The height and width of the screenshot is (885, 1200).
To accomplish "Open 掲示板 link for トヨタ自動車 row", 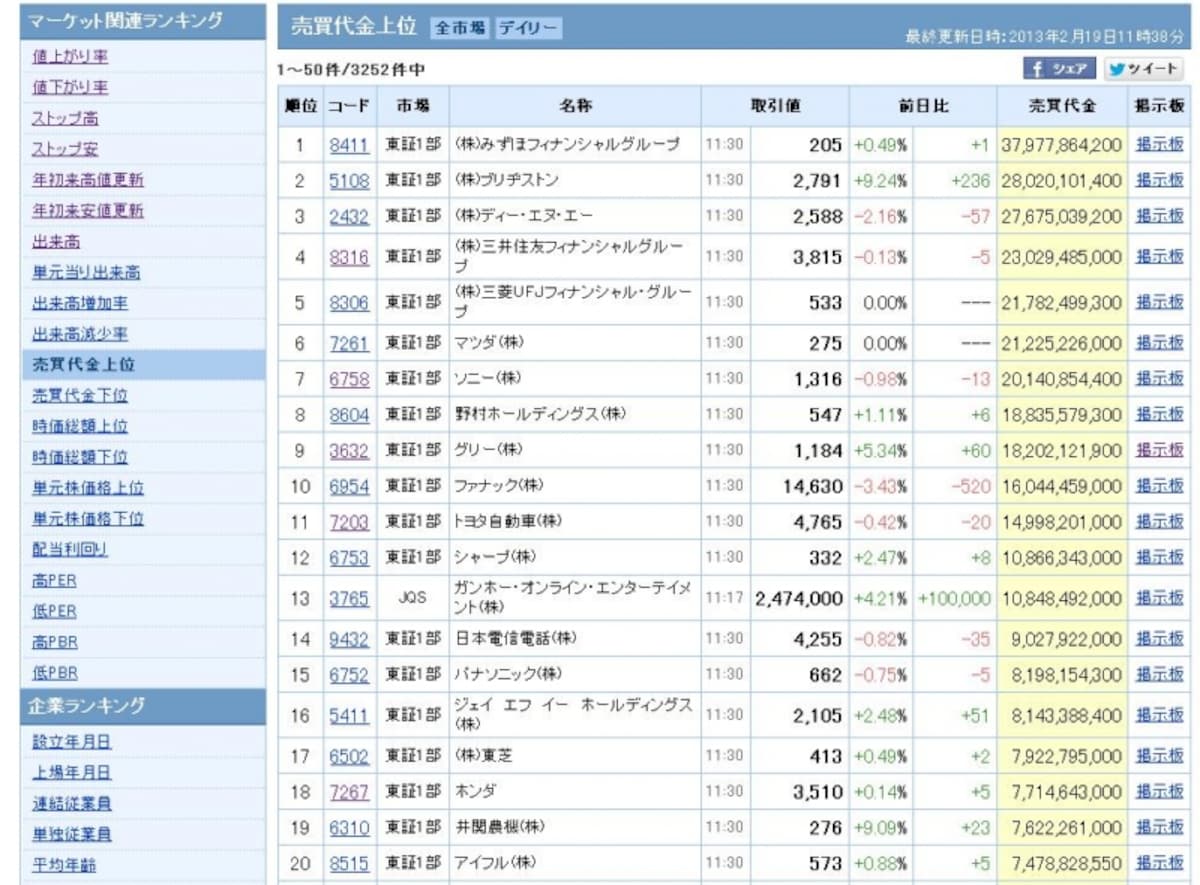I will pyautogui.click(x=1160, y=522).
